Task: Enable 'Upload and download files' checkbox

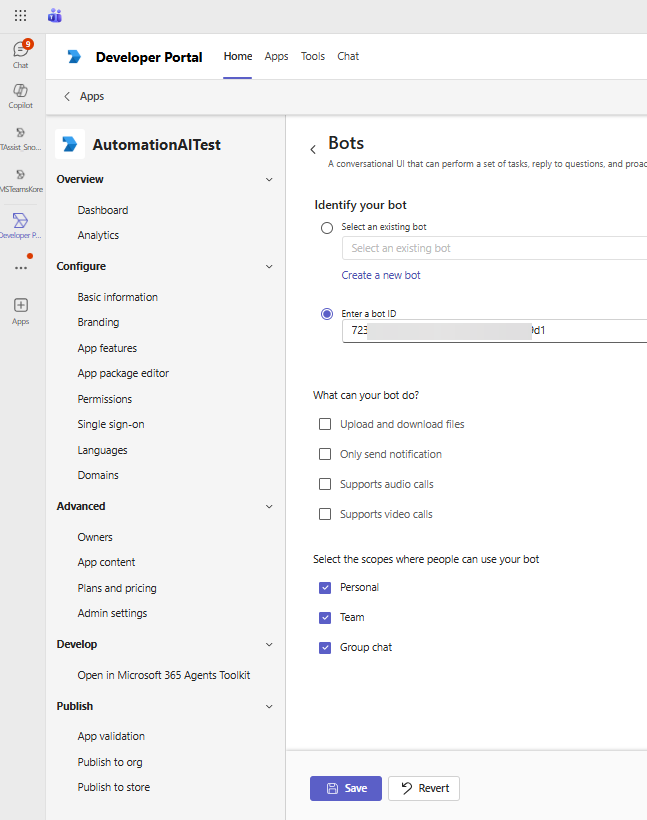Action: point(325,424)
